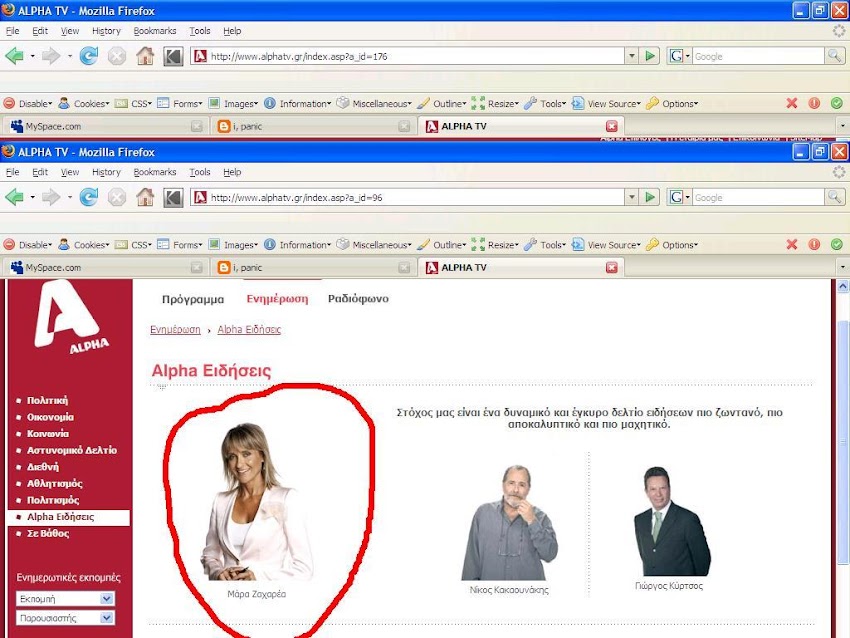Reload page in rear Firefox window
Viewport: 850px width, 638px height.
[89, 56]
